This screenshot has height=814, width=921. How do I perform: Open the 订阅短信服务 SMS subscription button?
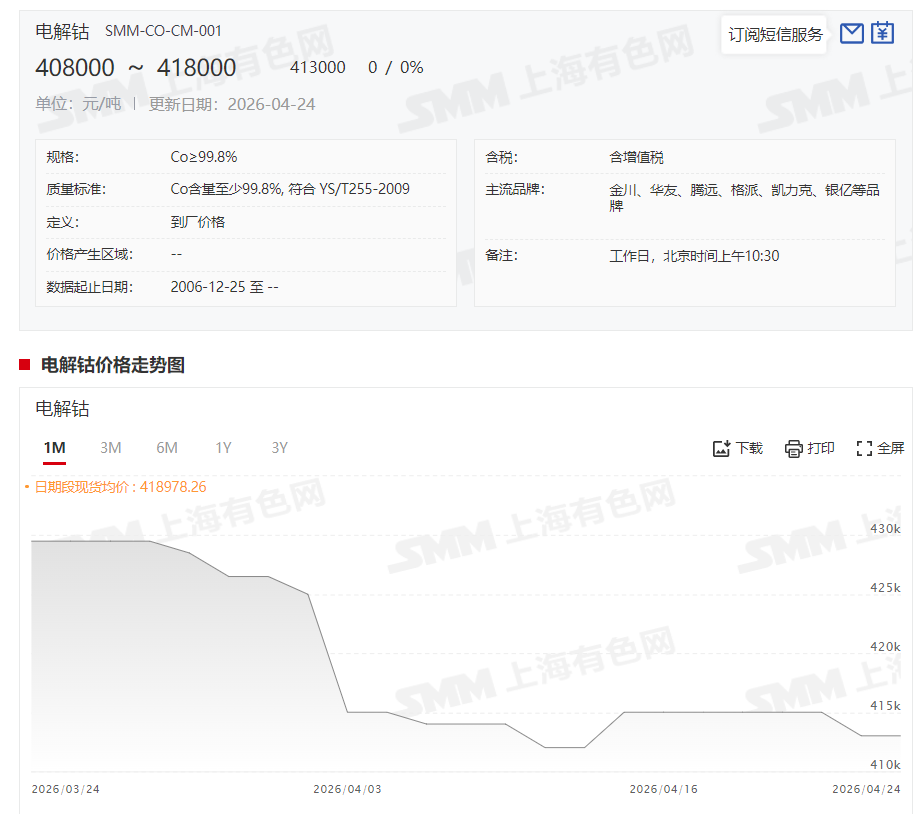click(x=775, y=35)
